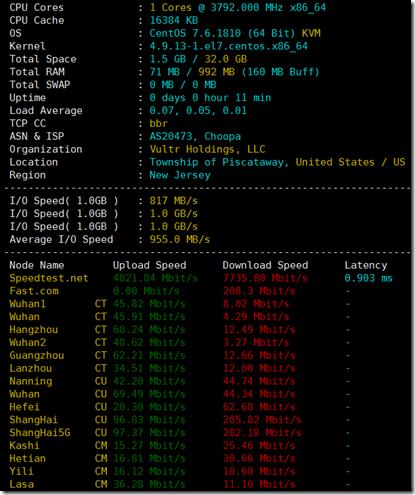This screenshot has width=415, height=495.
Task: Click the 'ShangHai5G' node name
Action: click(x=40, y=433)
